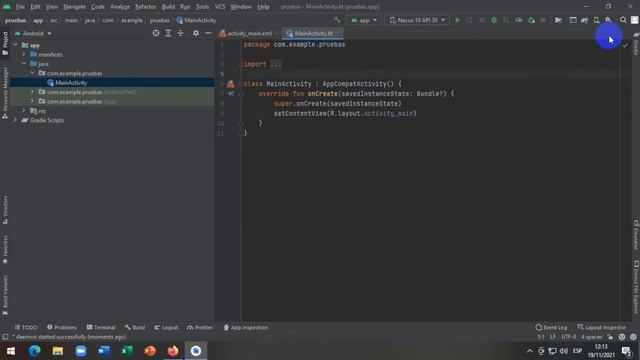Viewport: 640px width, 360px height.
Task: Open File Explorer from taskbar
Action: (58, 351)
